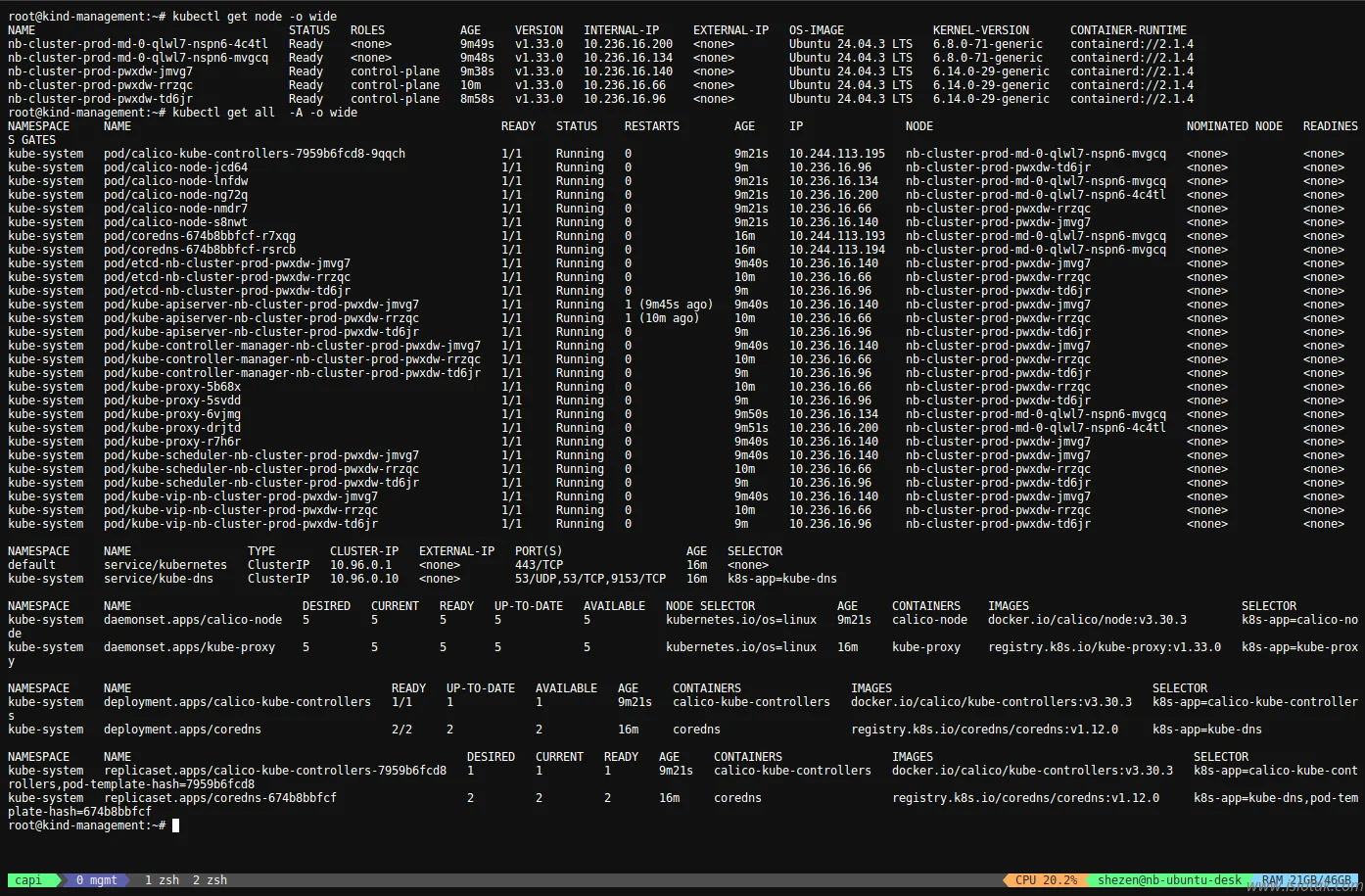The height and width of the screenshot is (896, 1365).
Task: Click pod/calico-node-s8nwt
Action: tap(176, 222)
